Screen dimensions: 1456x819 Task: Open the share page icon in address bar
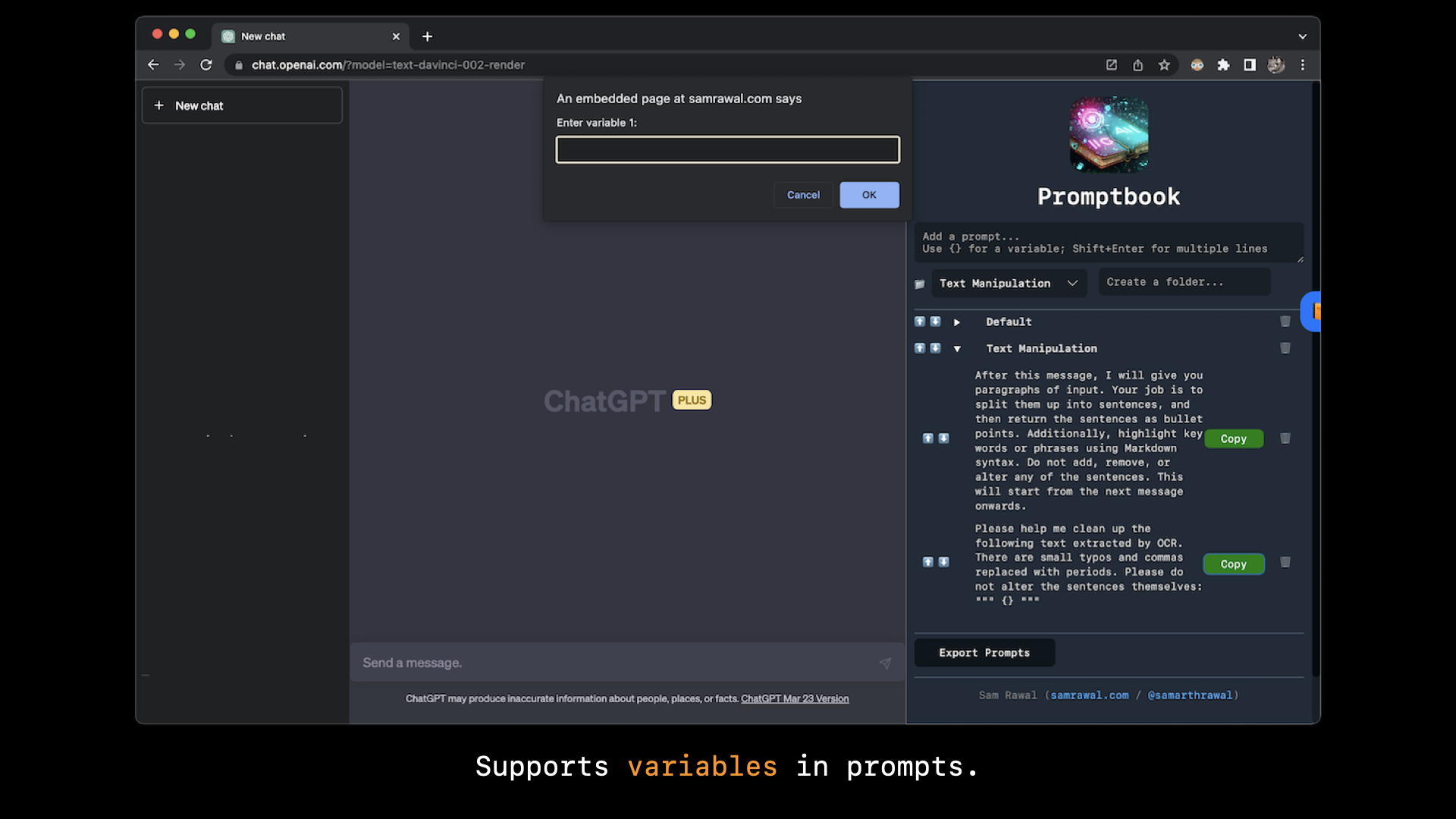point(1138,65)
